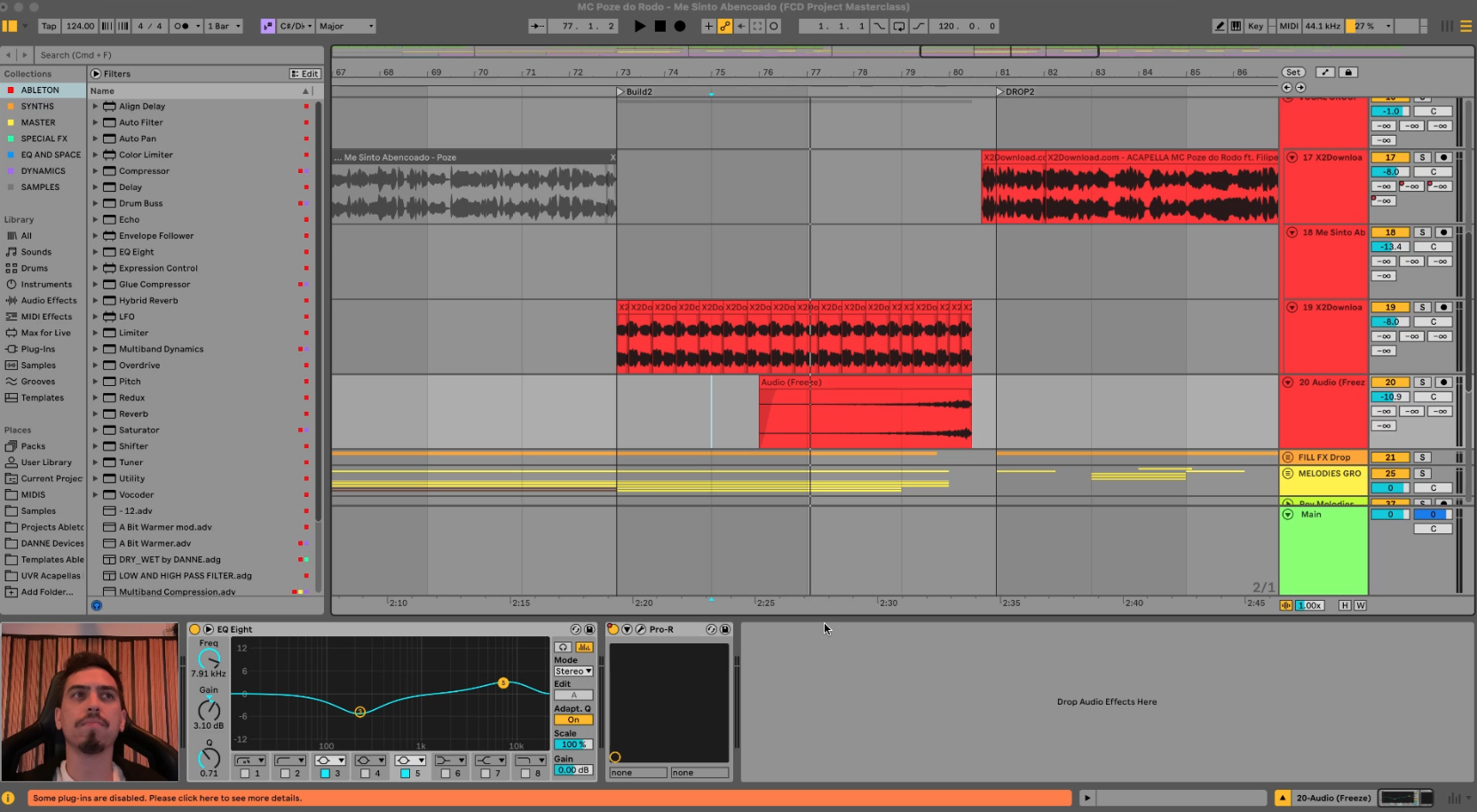Screen dimensions: 1477x812
Task: Expand the EQ Eight folder
Action: click(x=95, y=252)
